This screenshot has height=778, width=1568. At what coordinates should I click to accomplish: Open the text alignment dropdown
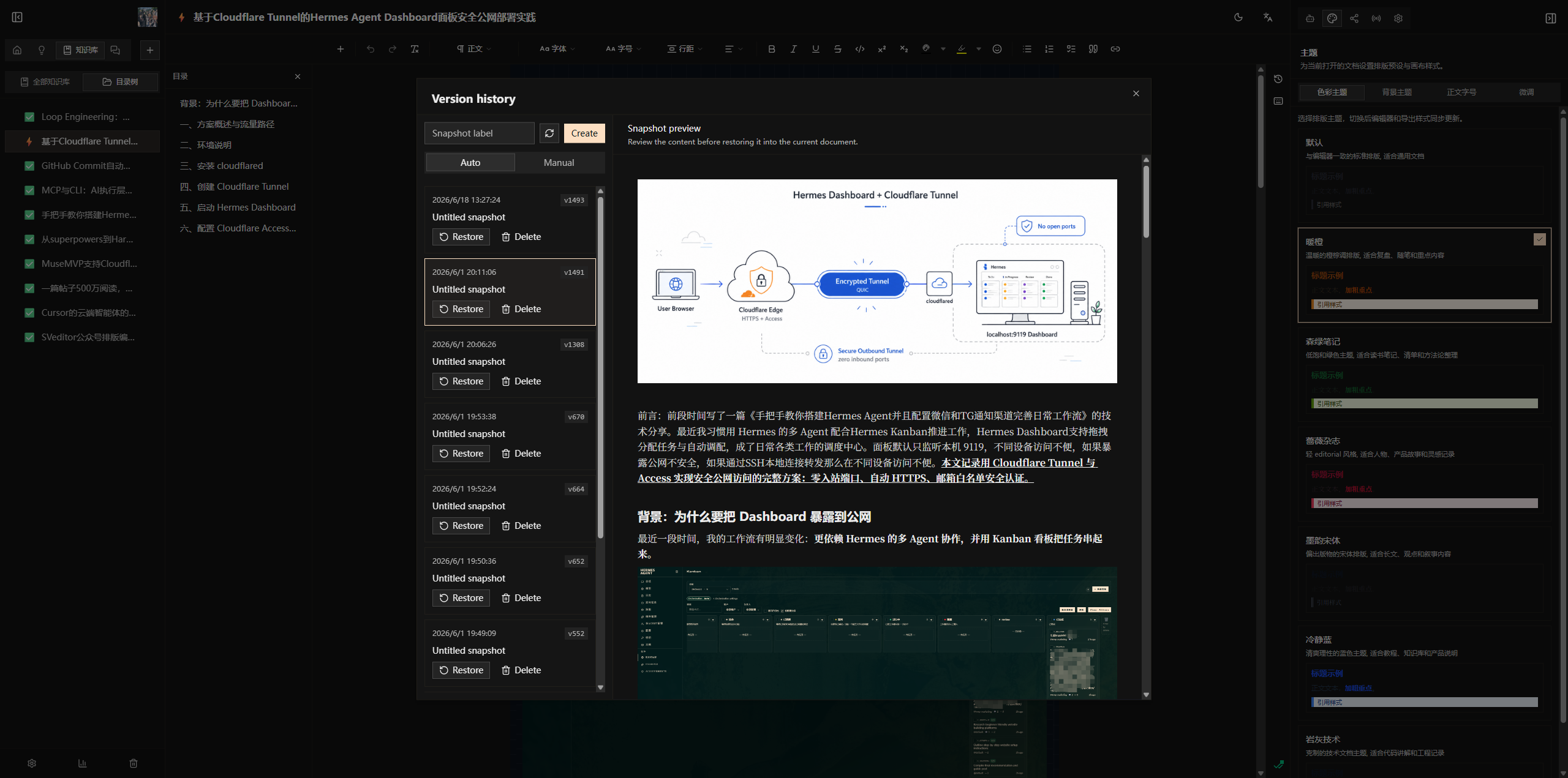coord(733,49)
